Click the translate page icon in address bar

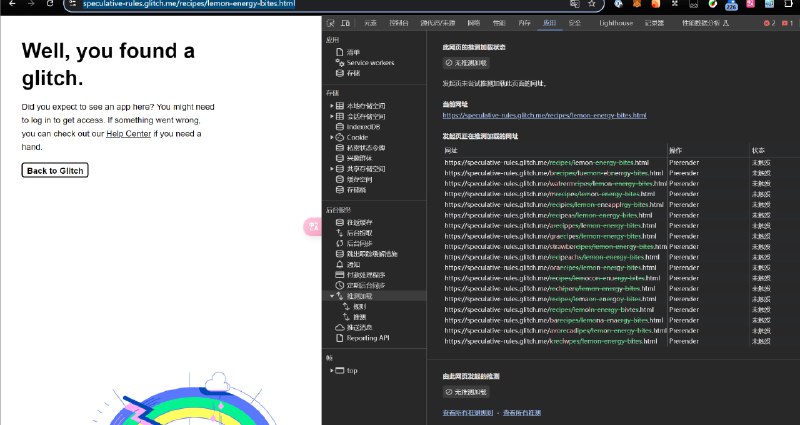574,4
